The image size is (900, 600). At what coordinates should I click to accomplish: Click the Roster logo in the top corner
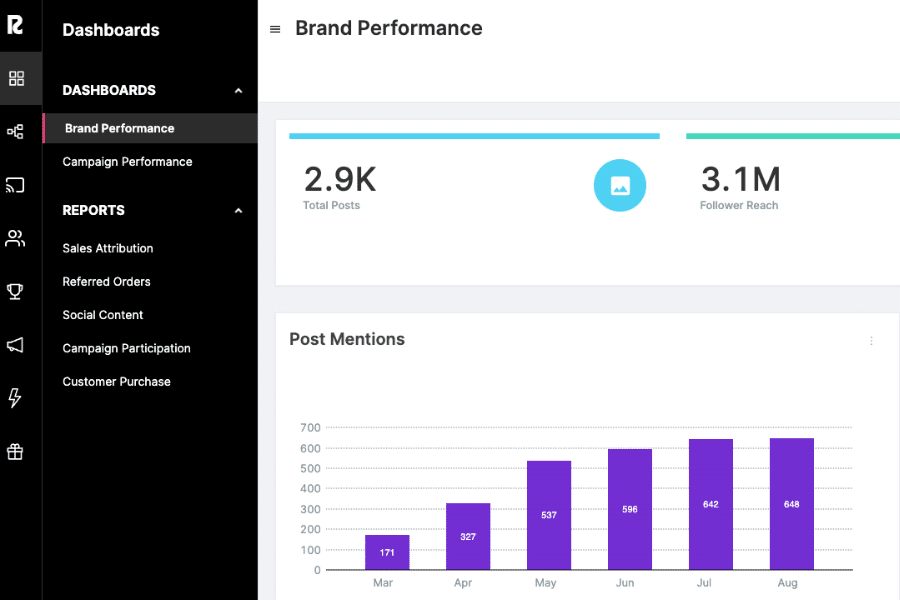coord(15,25)
